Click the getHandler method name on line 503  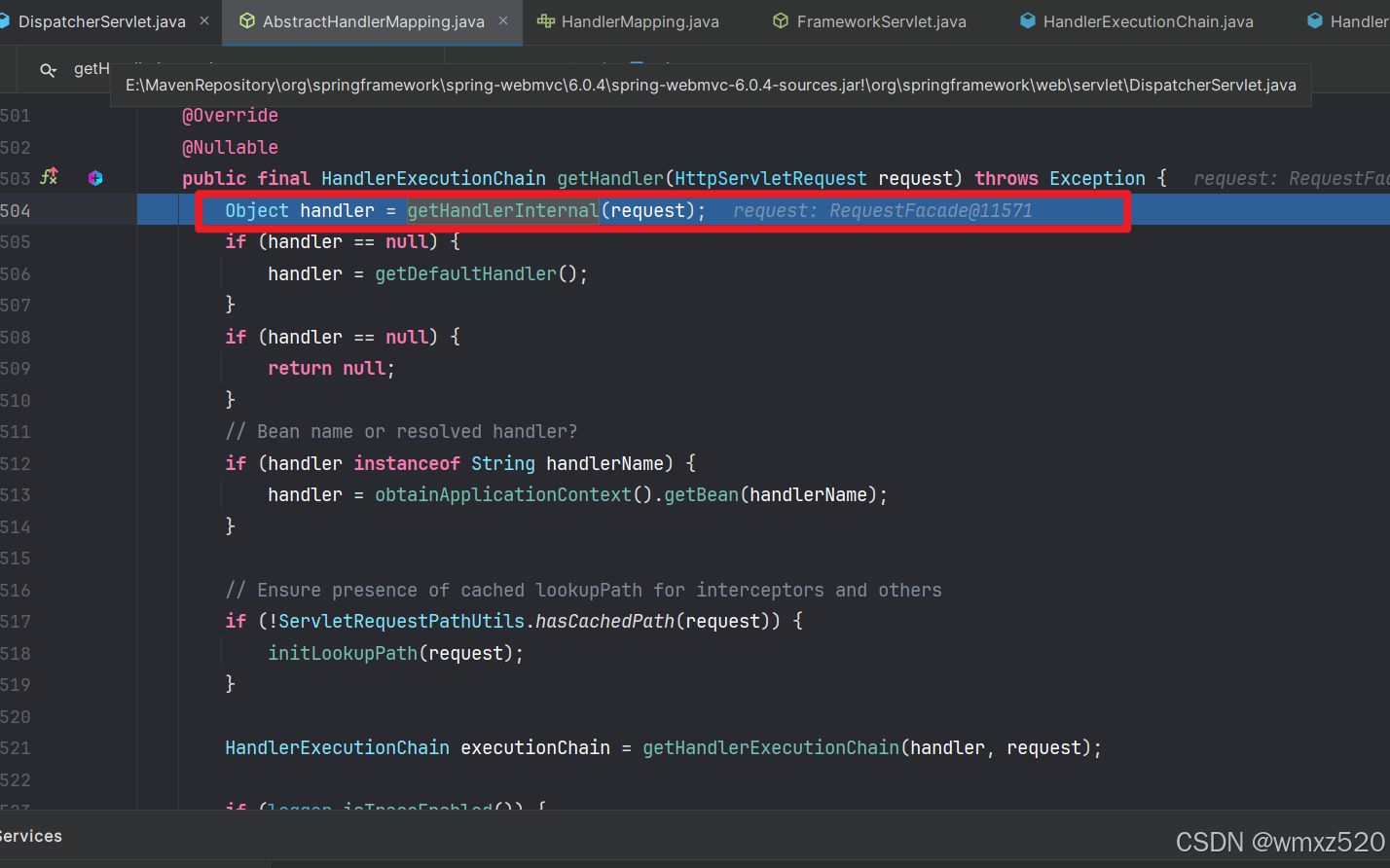click(x=610, y=178)
